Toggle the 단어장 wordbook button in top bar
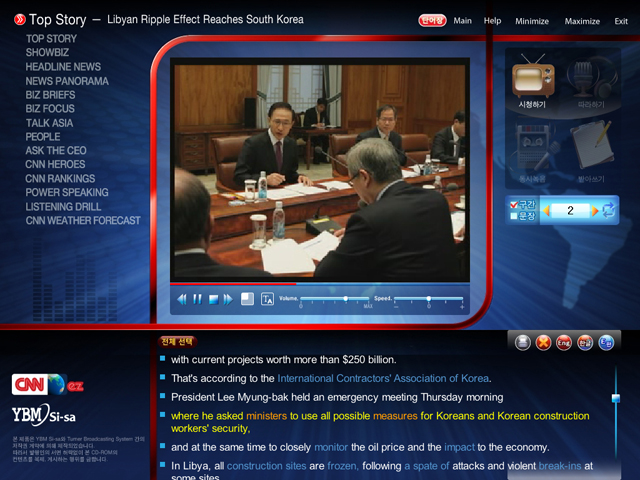 tap(431, 20)
